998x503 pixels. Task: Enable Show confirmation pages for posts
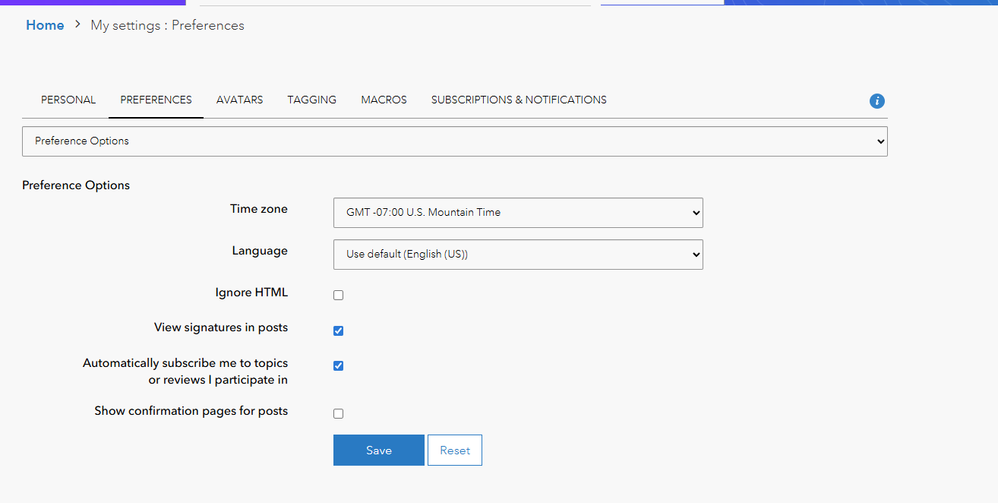338,413
